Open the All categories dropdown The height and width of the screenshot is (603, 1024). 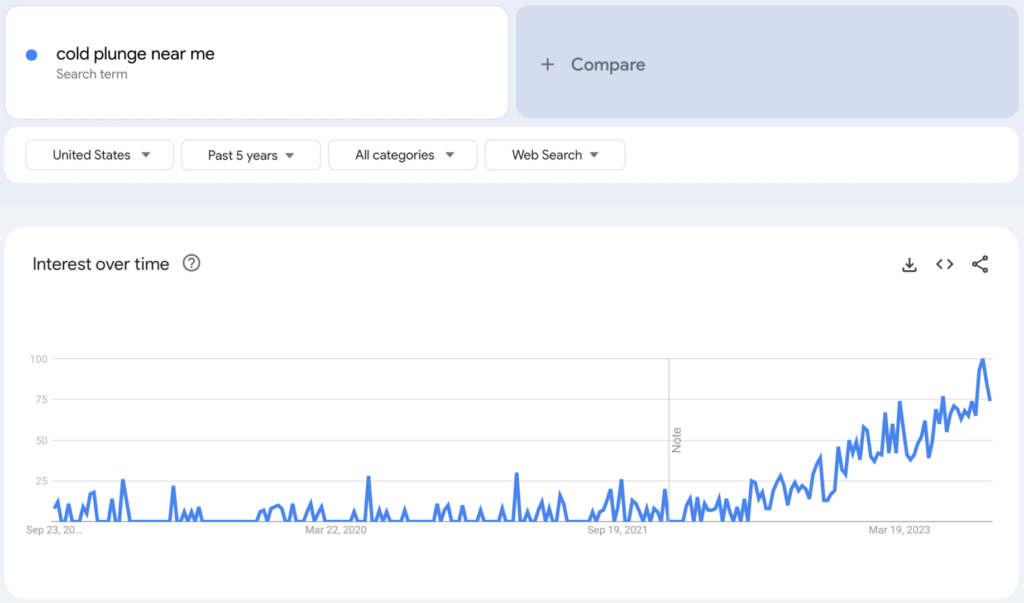[403, 155]
